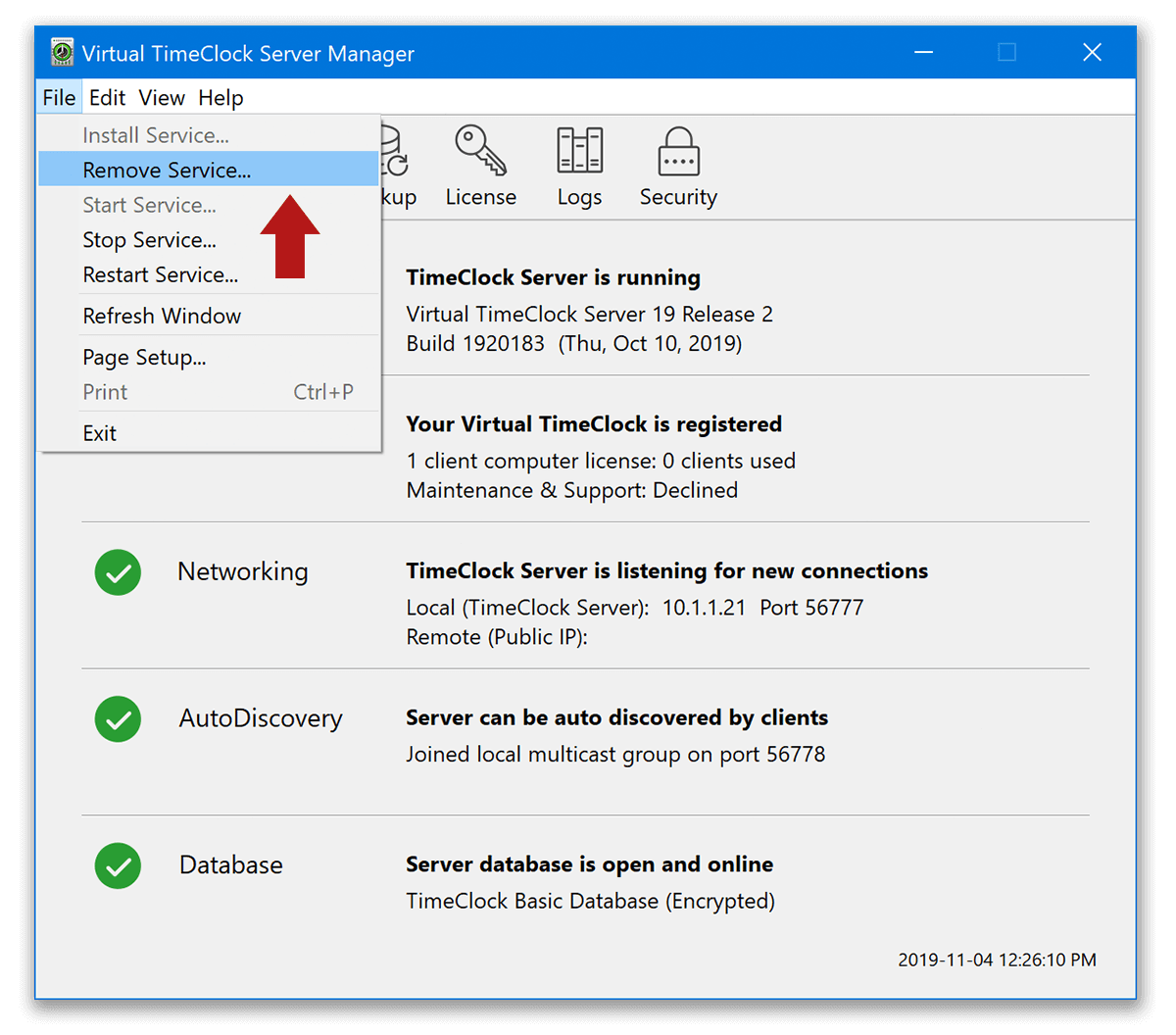Click Refresh Window menu entry
This screenshot has width=1176, height=1035.
tap(162, 315)
